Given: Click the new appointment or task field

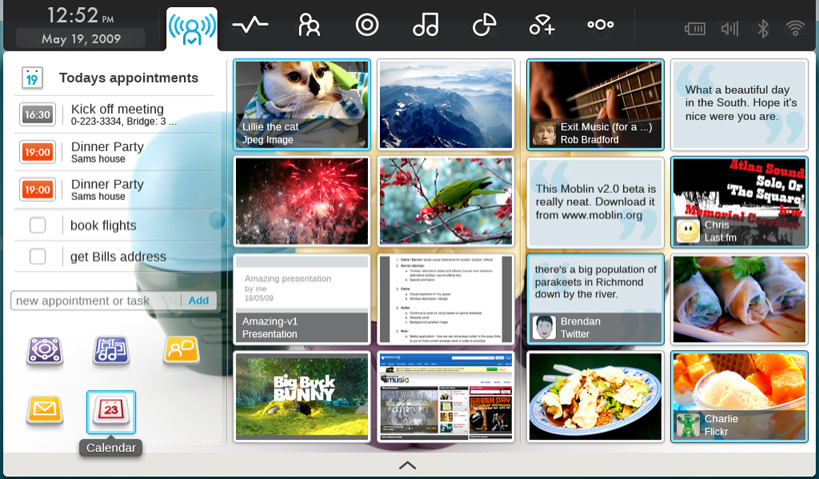Looking at the screenshot, I should pos(95,300).
